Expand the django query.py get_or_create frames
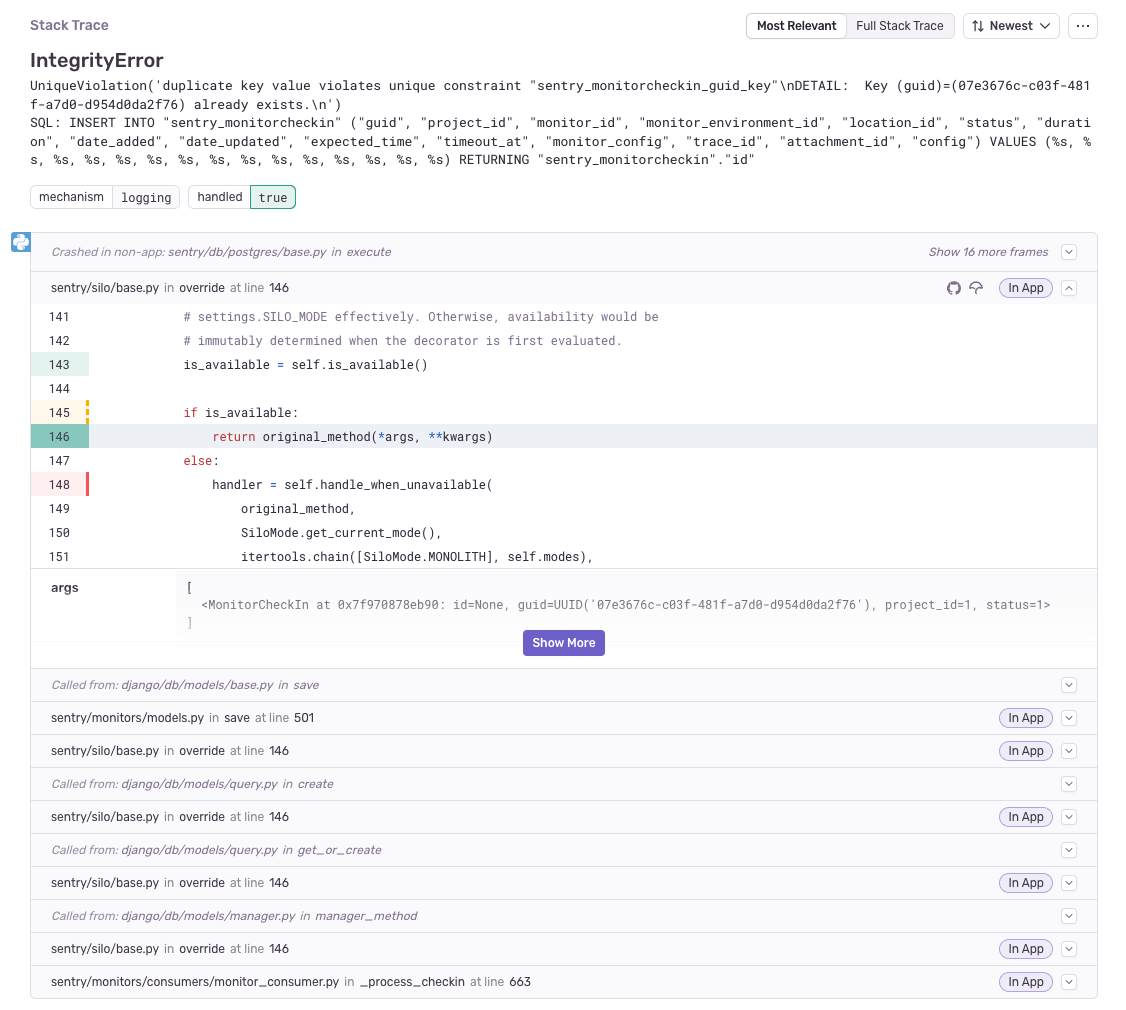1126x1010 pixels. tap(1069, 850)
